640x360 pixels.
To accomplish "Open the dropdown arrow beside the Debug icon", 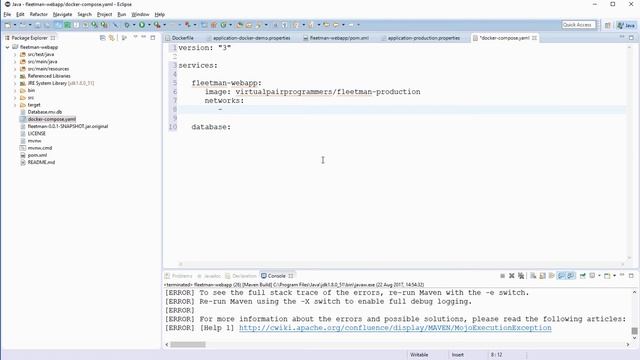I will (133, 25).
